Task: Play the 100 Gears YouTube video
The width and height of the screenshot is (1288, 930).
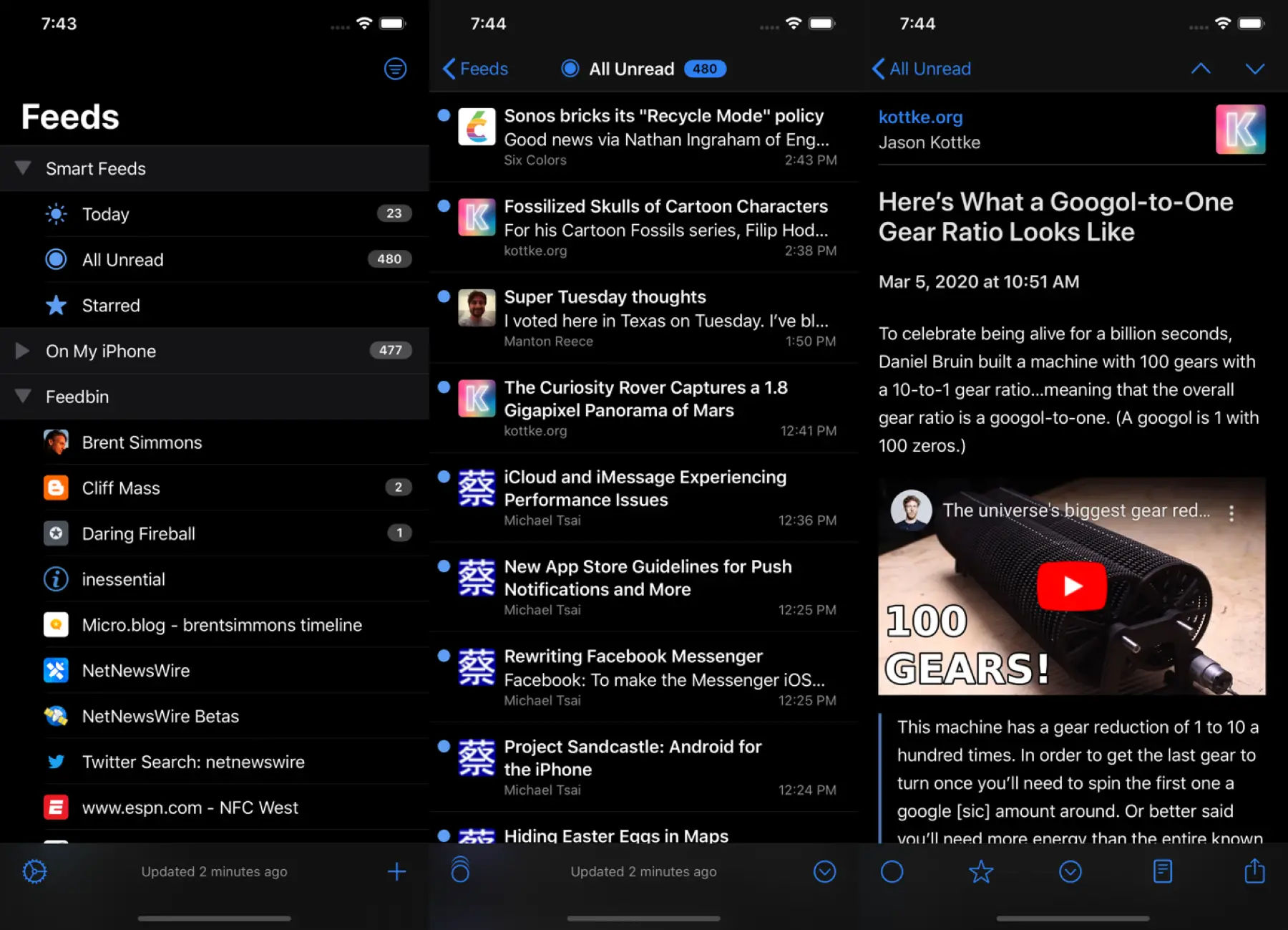Action: [x=1071, y=586]
